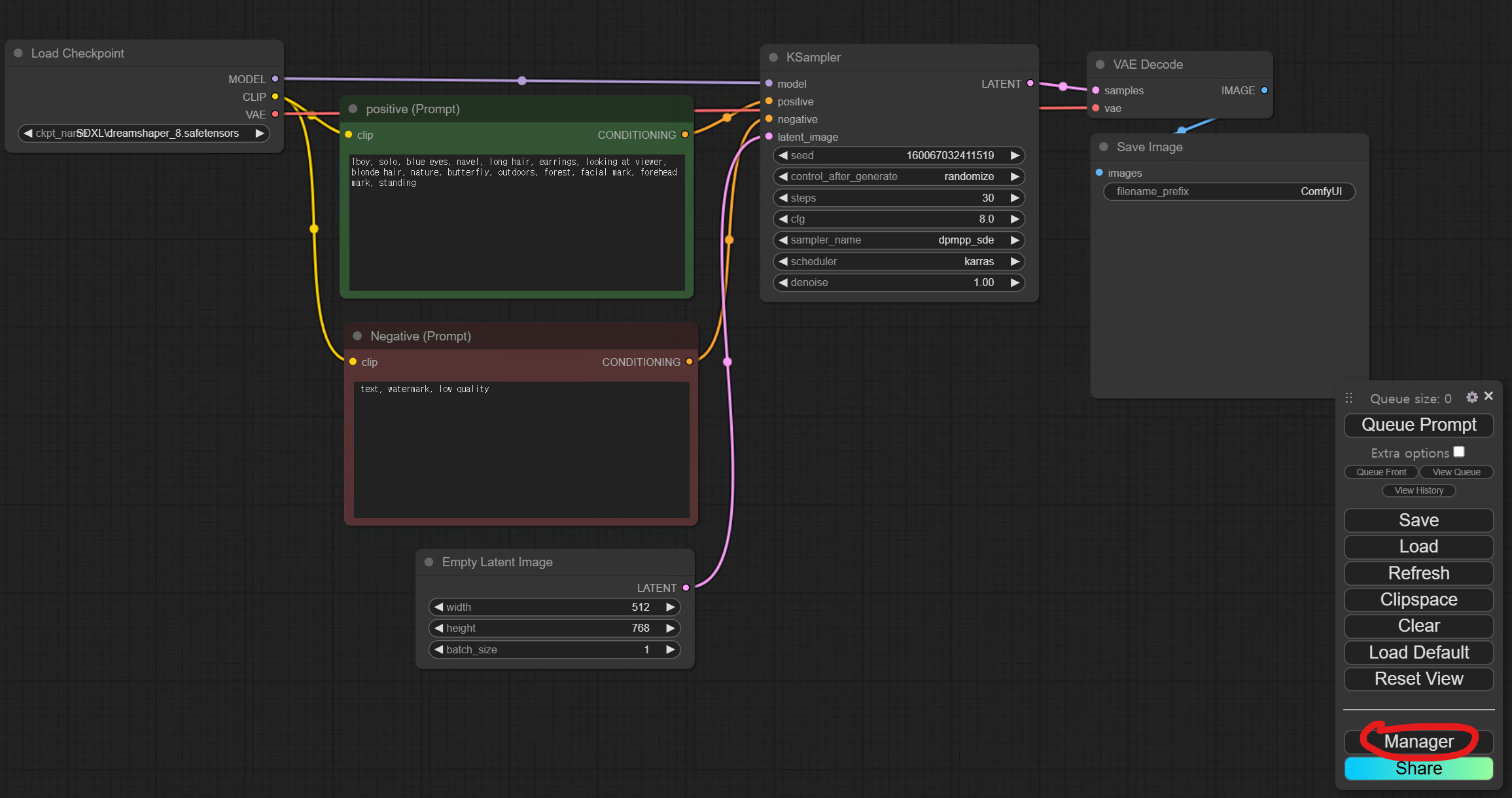Grab the queue panel drag handle

point(1349,398)
